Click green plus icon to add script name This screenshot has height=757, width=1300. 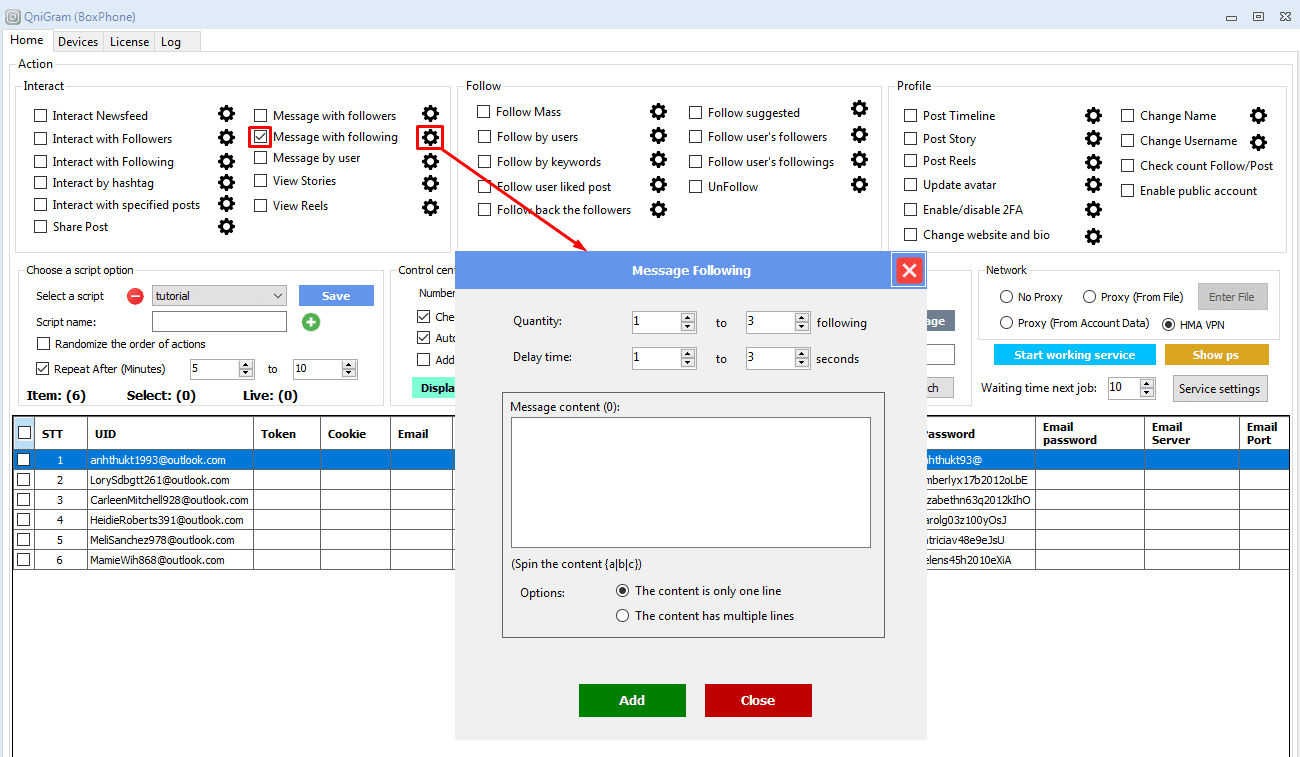[x=310, y=322]
